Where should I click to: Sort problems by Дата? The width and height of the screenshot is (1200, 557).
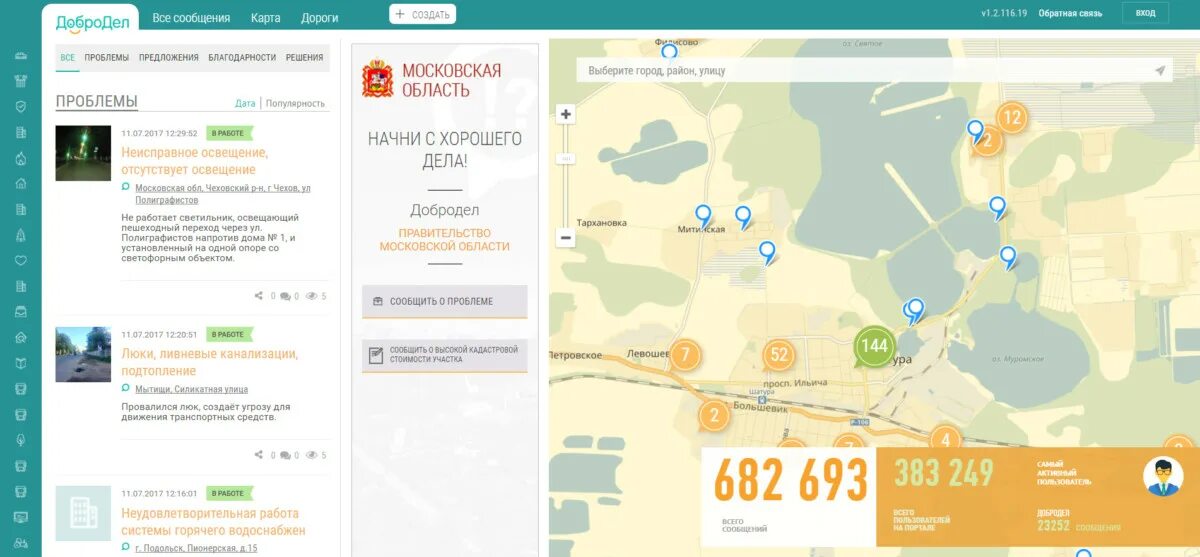[245, 103]
